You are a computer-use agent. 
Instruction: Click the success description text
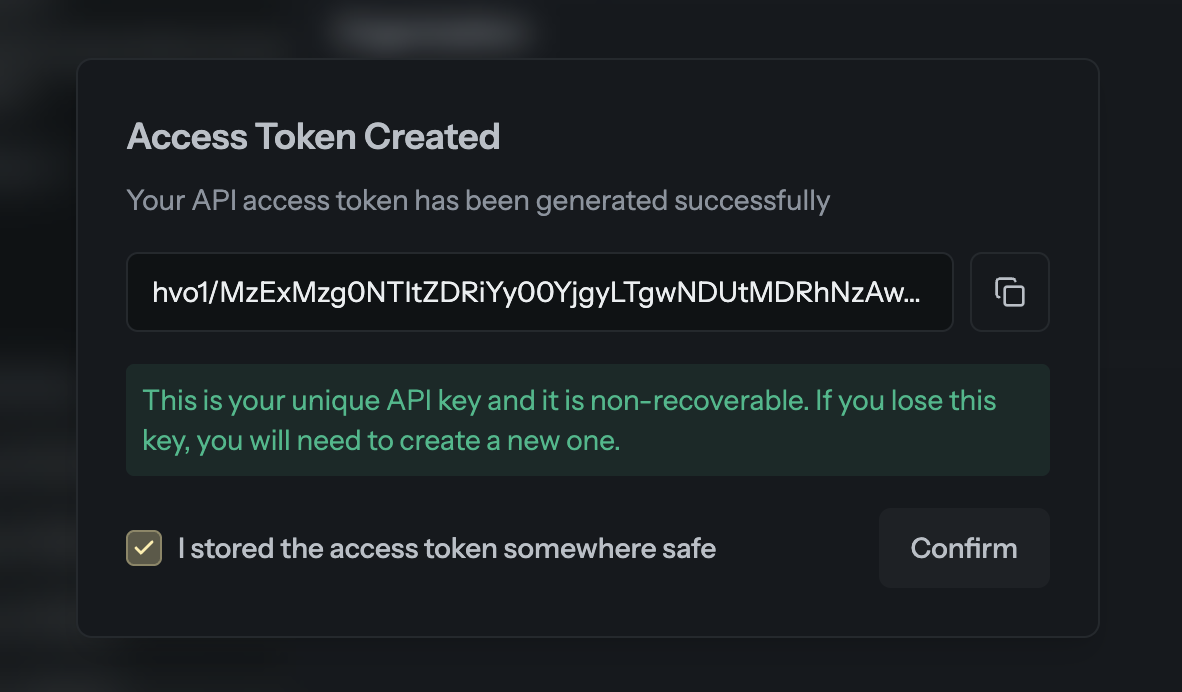[x=476, y=200]
